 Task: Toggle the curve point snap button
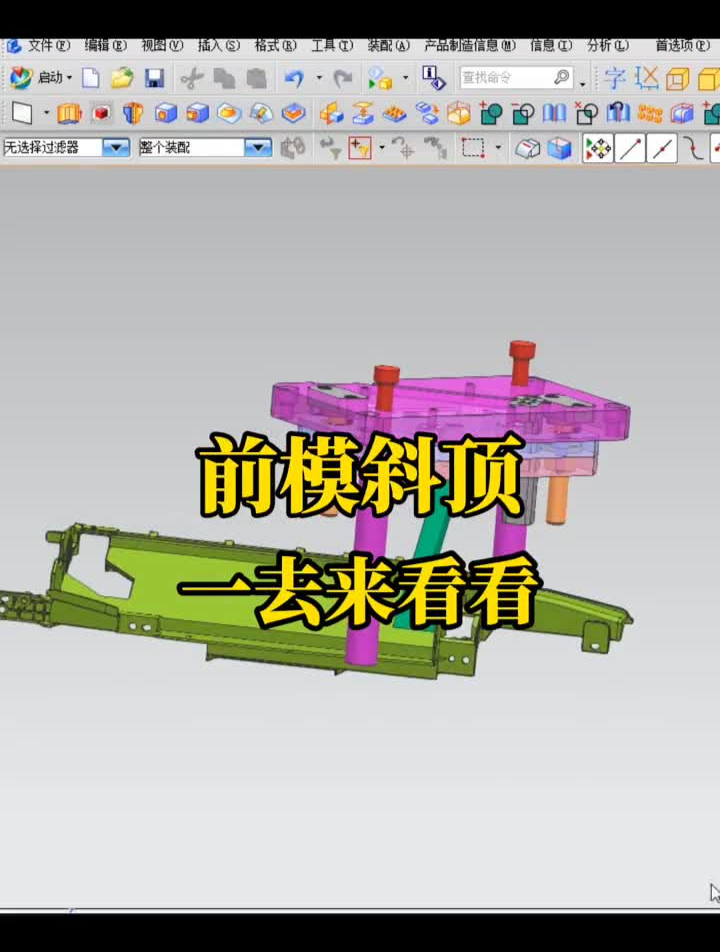pyautogui.click(x=693, y=149)
